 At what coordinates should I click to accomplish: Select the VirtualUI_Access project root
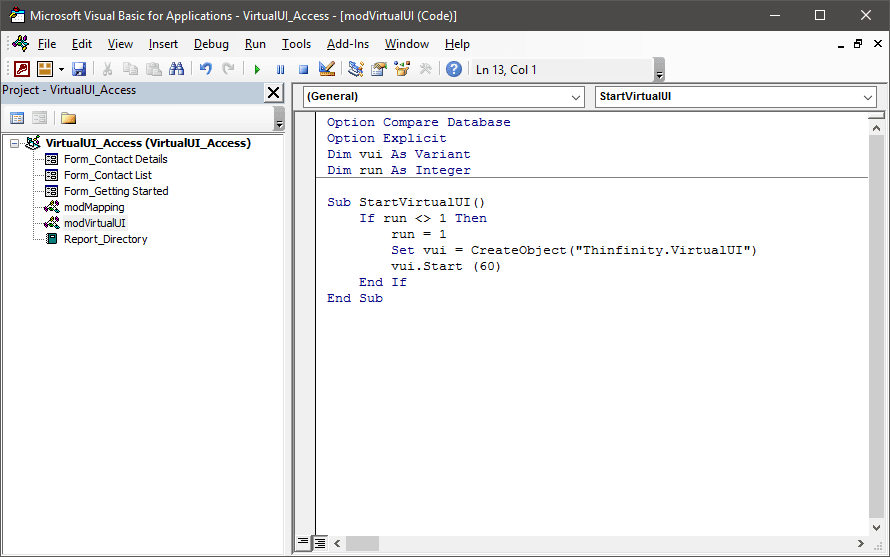click(148, 143)
